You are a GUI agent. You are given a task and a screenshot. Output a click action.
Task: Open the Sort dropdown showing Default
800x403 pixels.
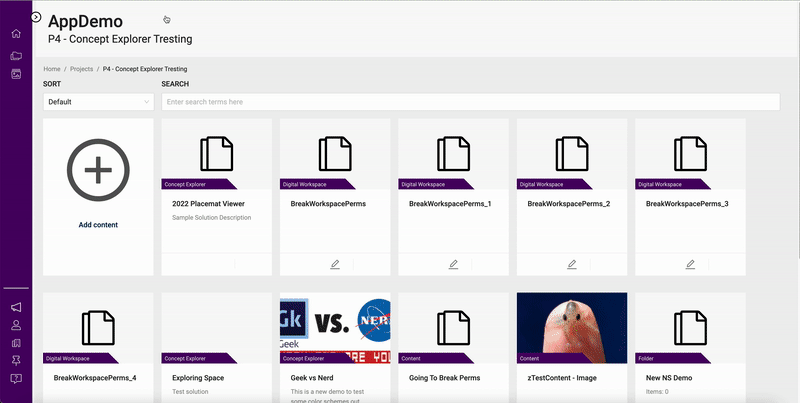pyautogui.click(x=97, y=102)
